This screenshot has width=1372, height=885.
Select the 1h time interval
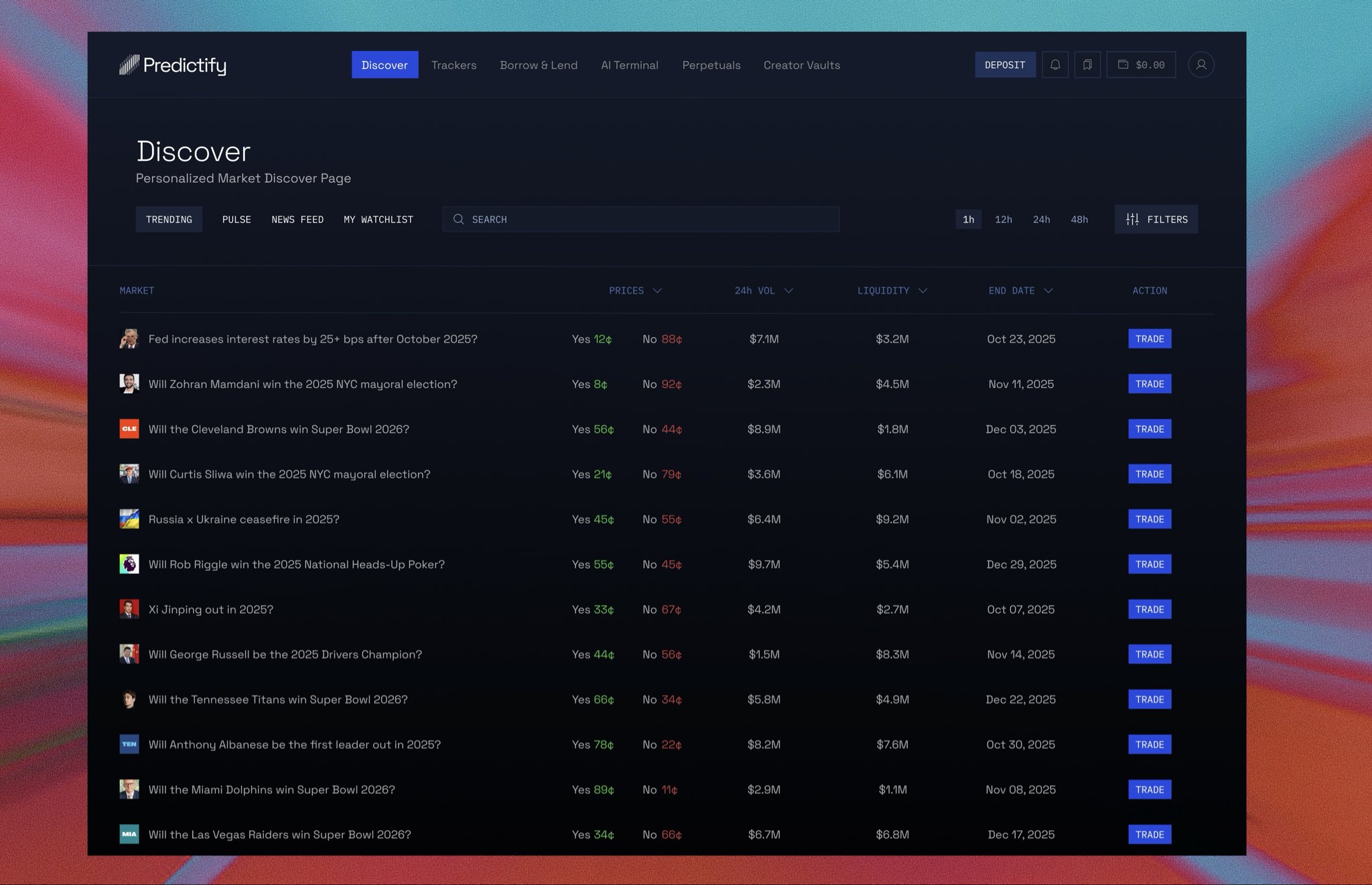pyautogui.click(x=968, y=219)
